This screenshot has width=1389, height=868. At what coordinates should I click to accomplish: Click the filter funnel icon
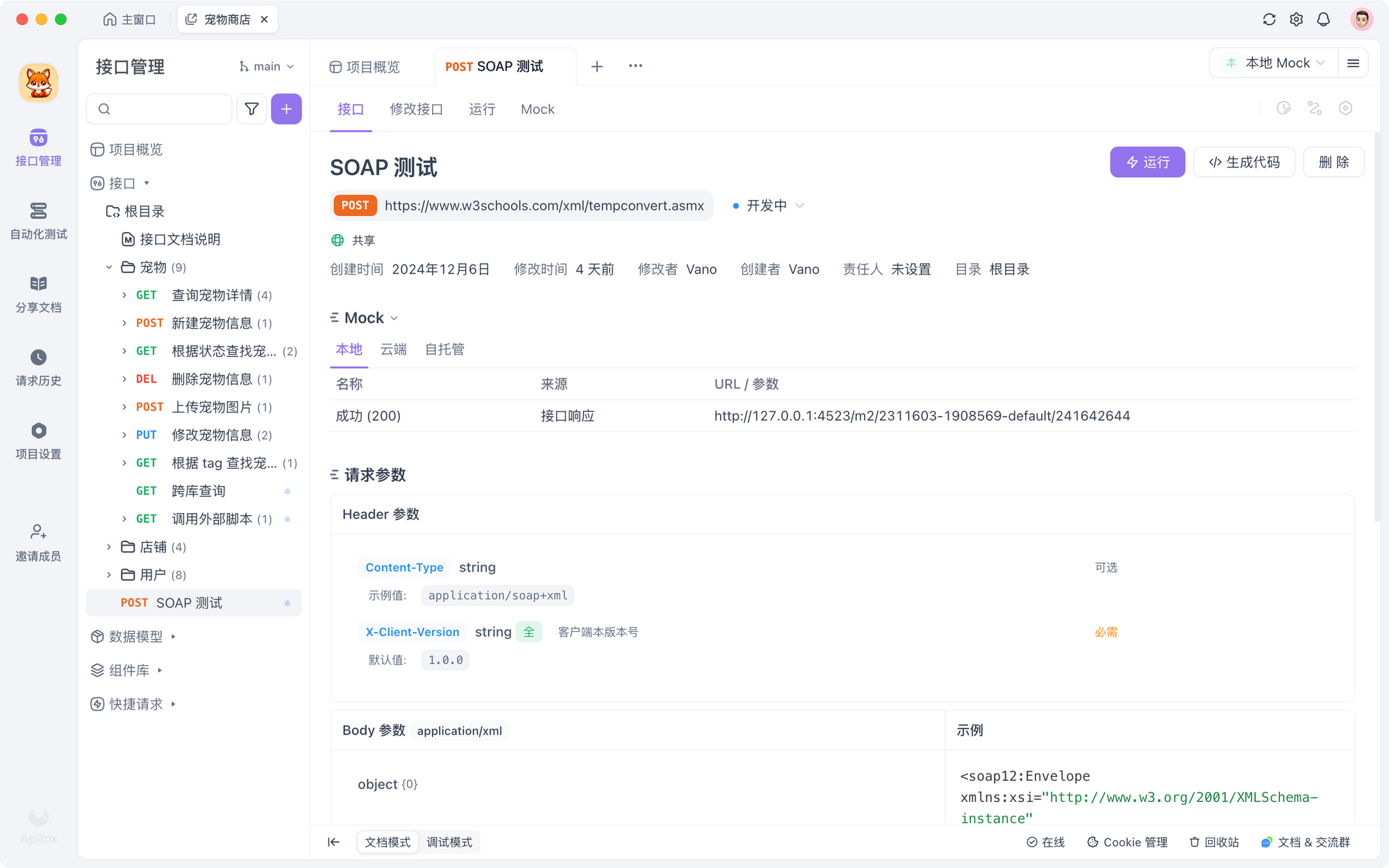coord(251,109)
